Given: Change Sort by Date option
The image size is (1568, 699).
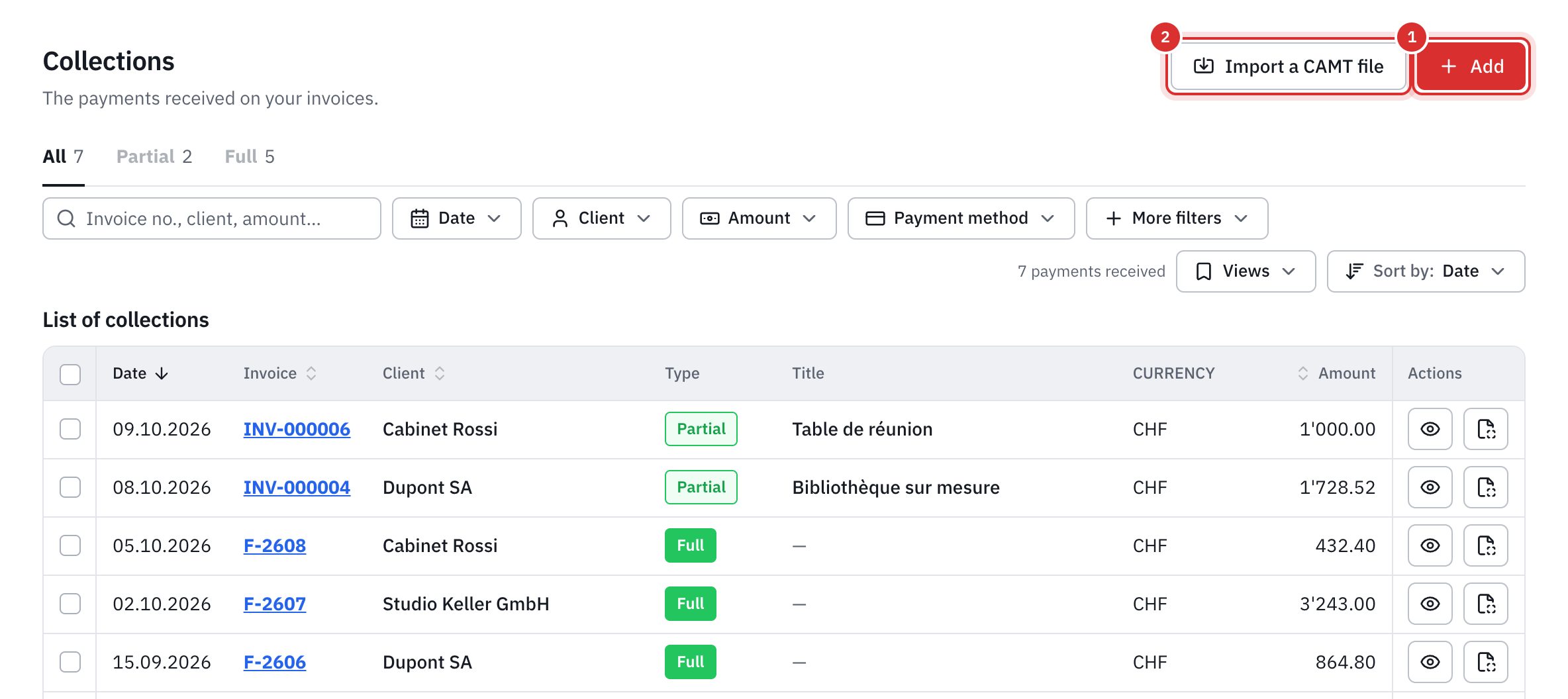Looking at the screenshot, I should tap(1426, 271).
